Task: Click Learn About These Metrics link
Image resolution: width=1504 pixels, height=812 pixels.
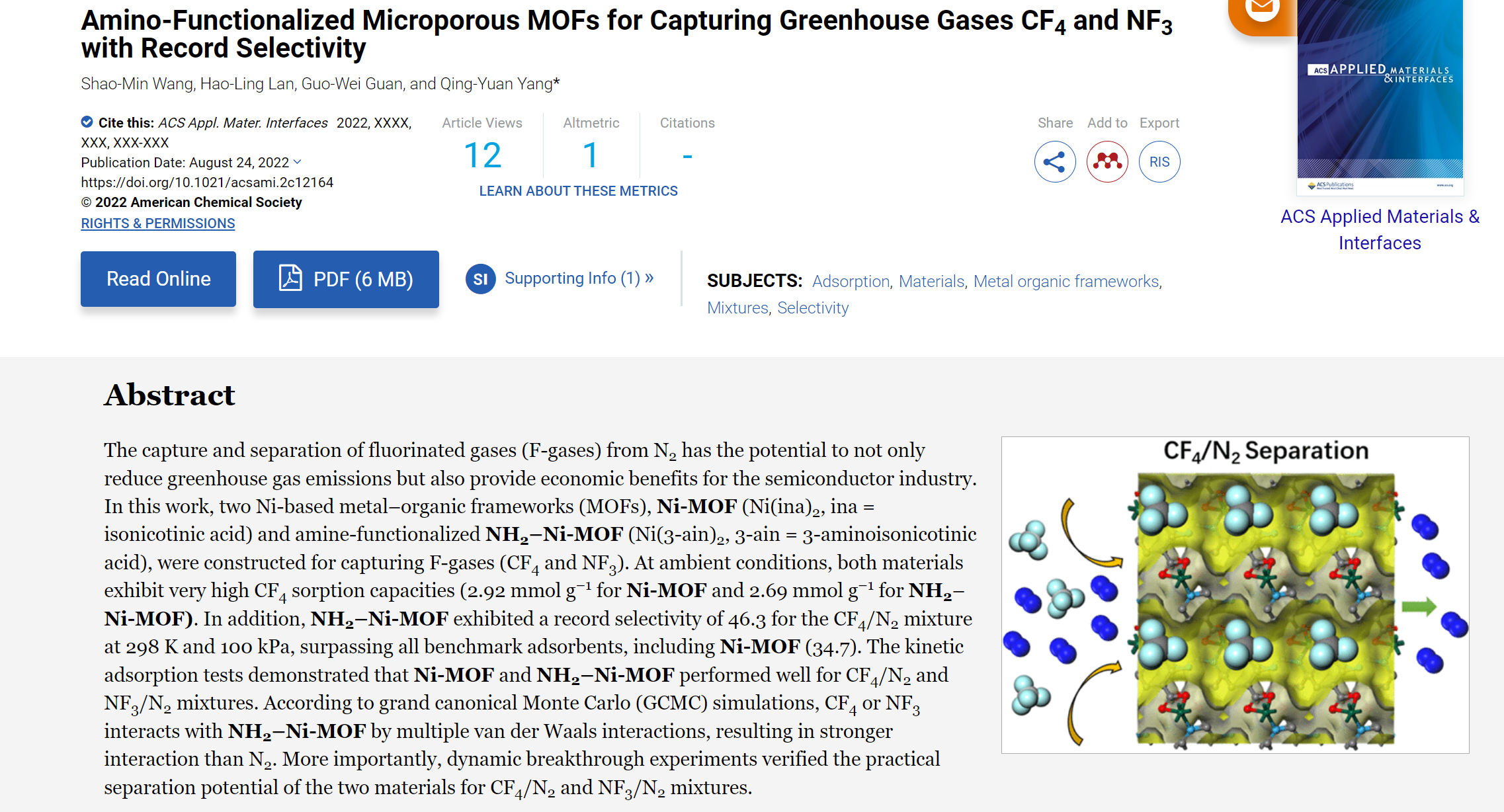Action: (x=578, y=191)
